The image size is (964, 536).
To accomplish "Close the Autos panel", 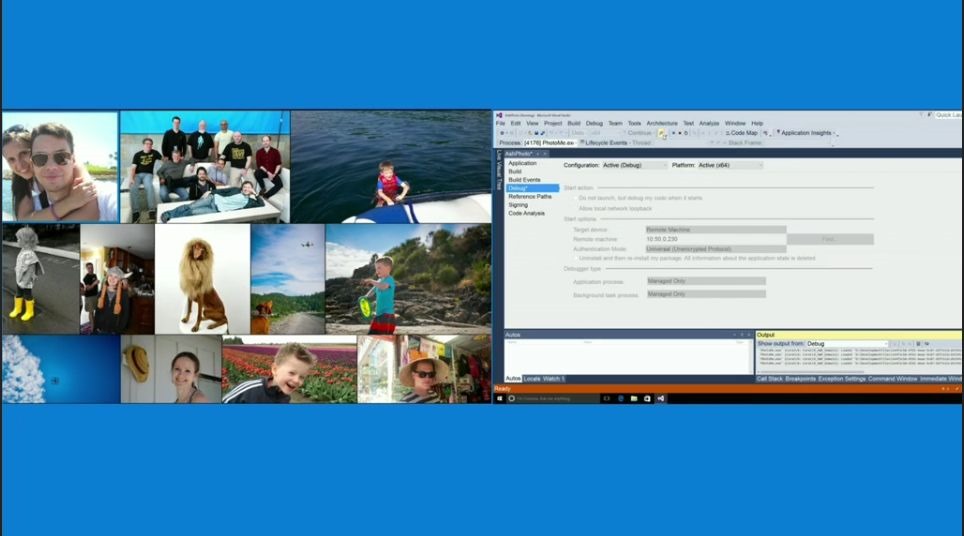I will tap(749, 335).
